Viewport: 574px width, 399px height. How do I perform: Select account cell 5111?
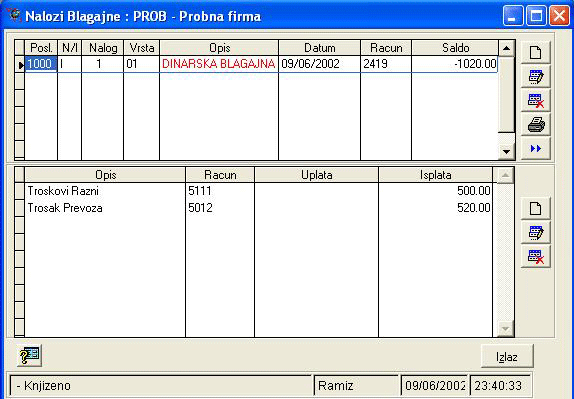[220, 191]
